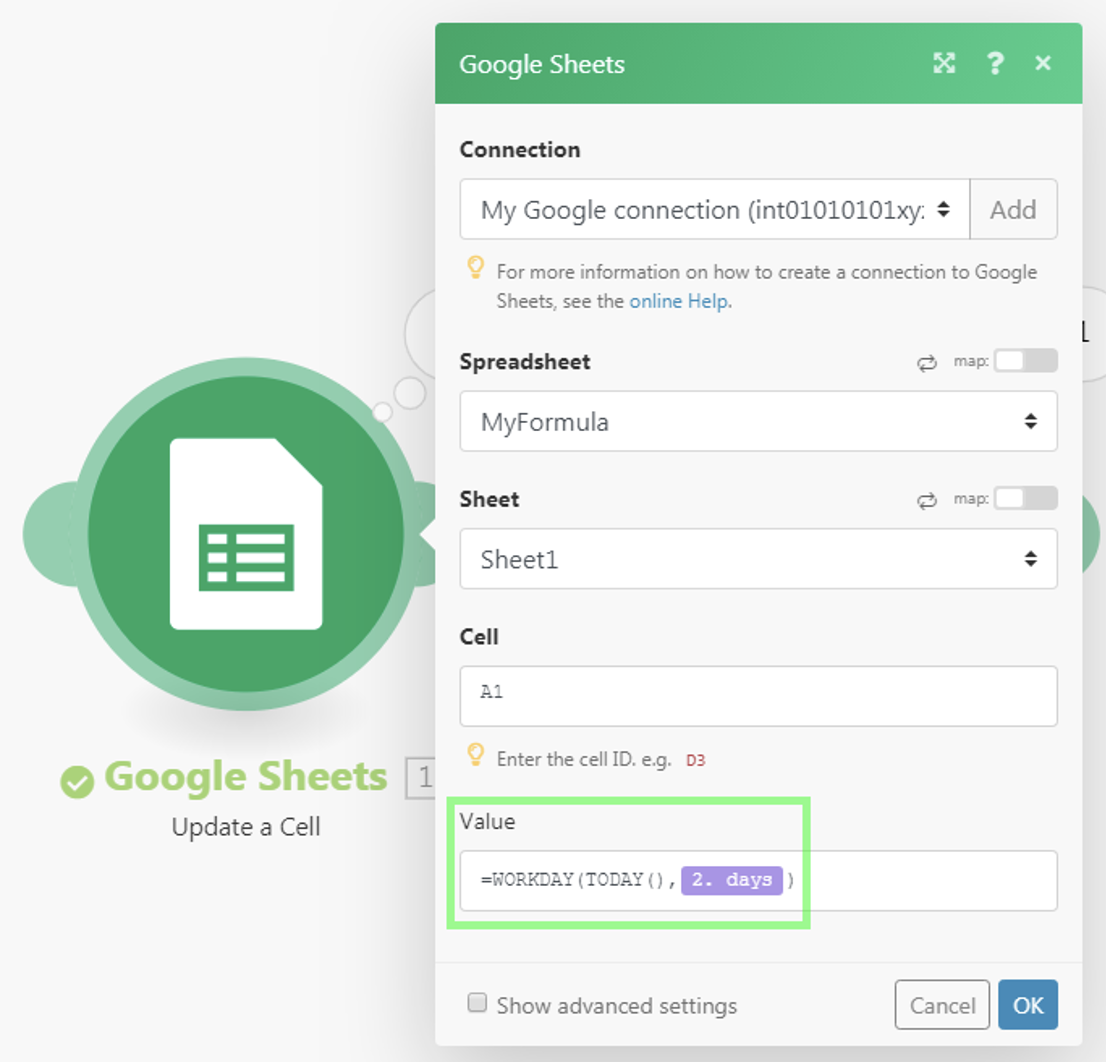Click the Spreadsheet refresh icon

(x=926, y=363)
